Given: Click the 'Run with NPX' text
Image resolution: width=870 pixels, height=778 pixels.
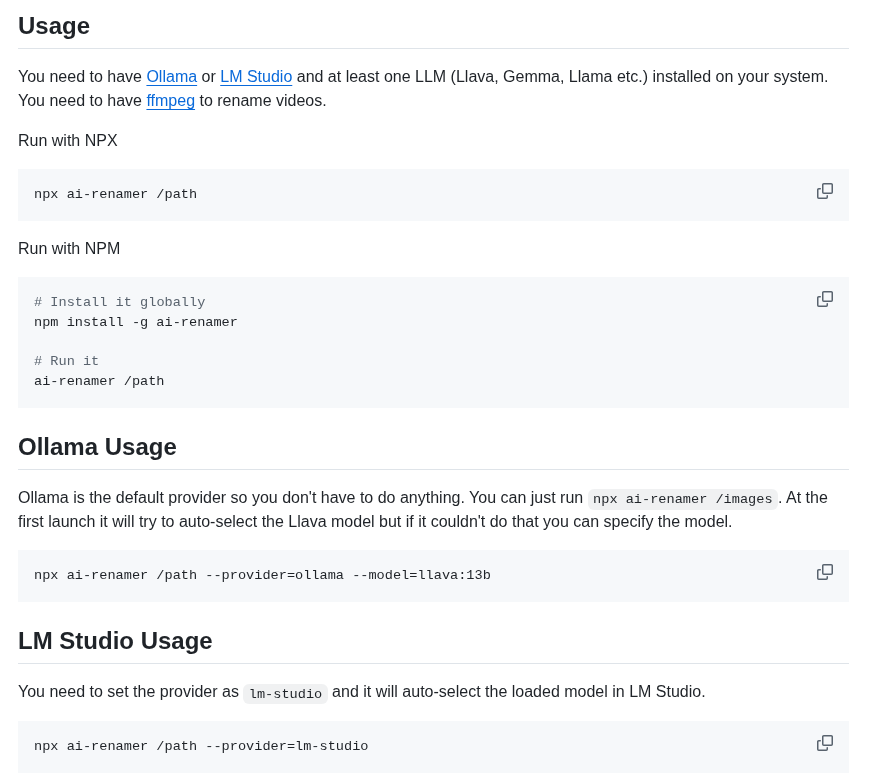Looking at the screenshot, I should 68,140.
